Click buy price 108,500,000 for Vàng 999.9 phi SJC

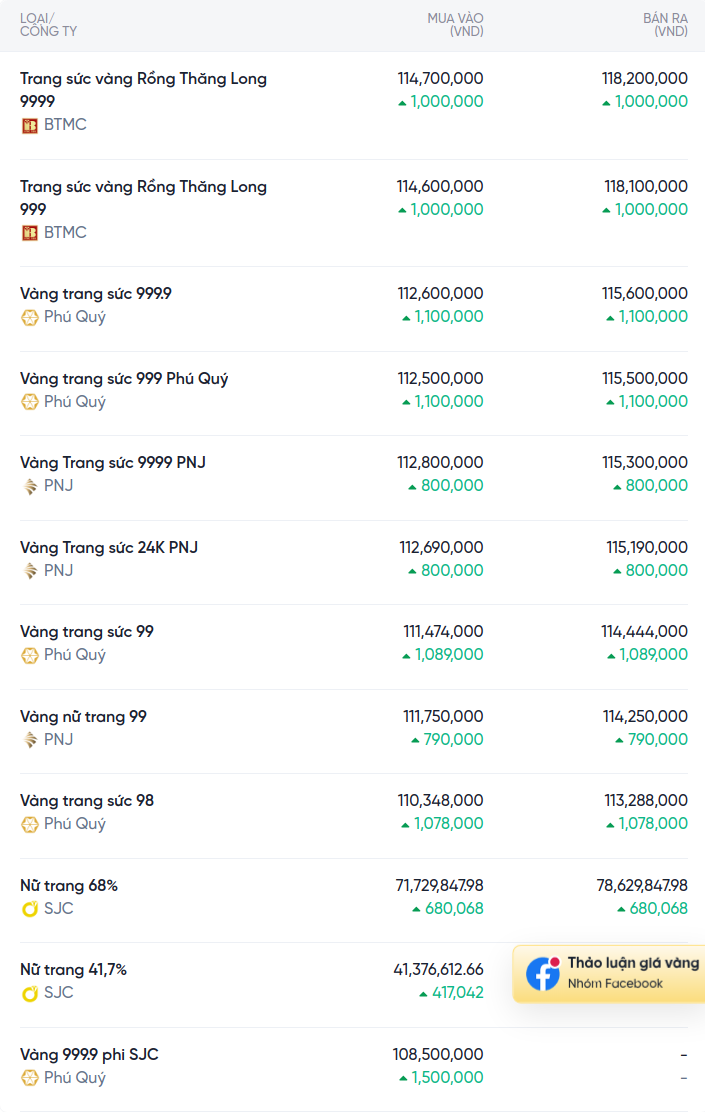point(438,1055)
